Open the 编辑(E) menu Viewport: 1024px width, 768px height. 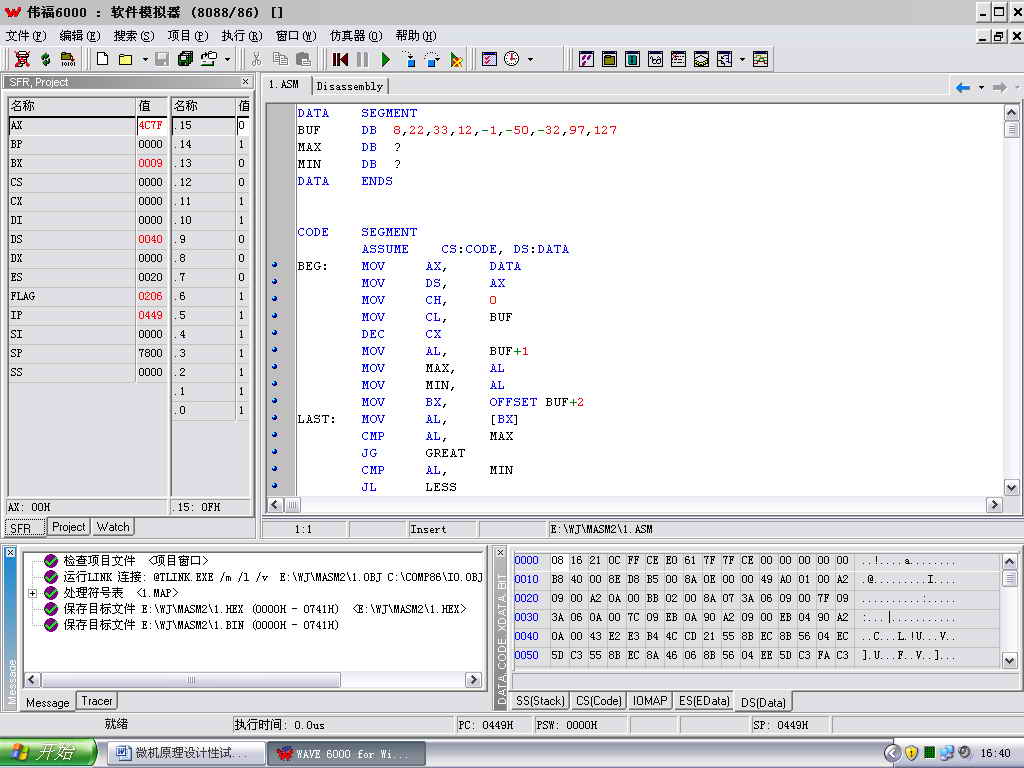(80, 36)
